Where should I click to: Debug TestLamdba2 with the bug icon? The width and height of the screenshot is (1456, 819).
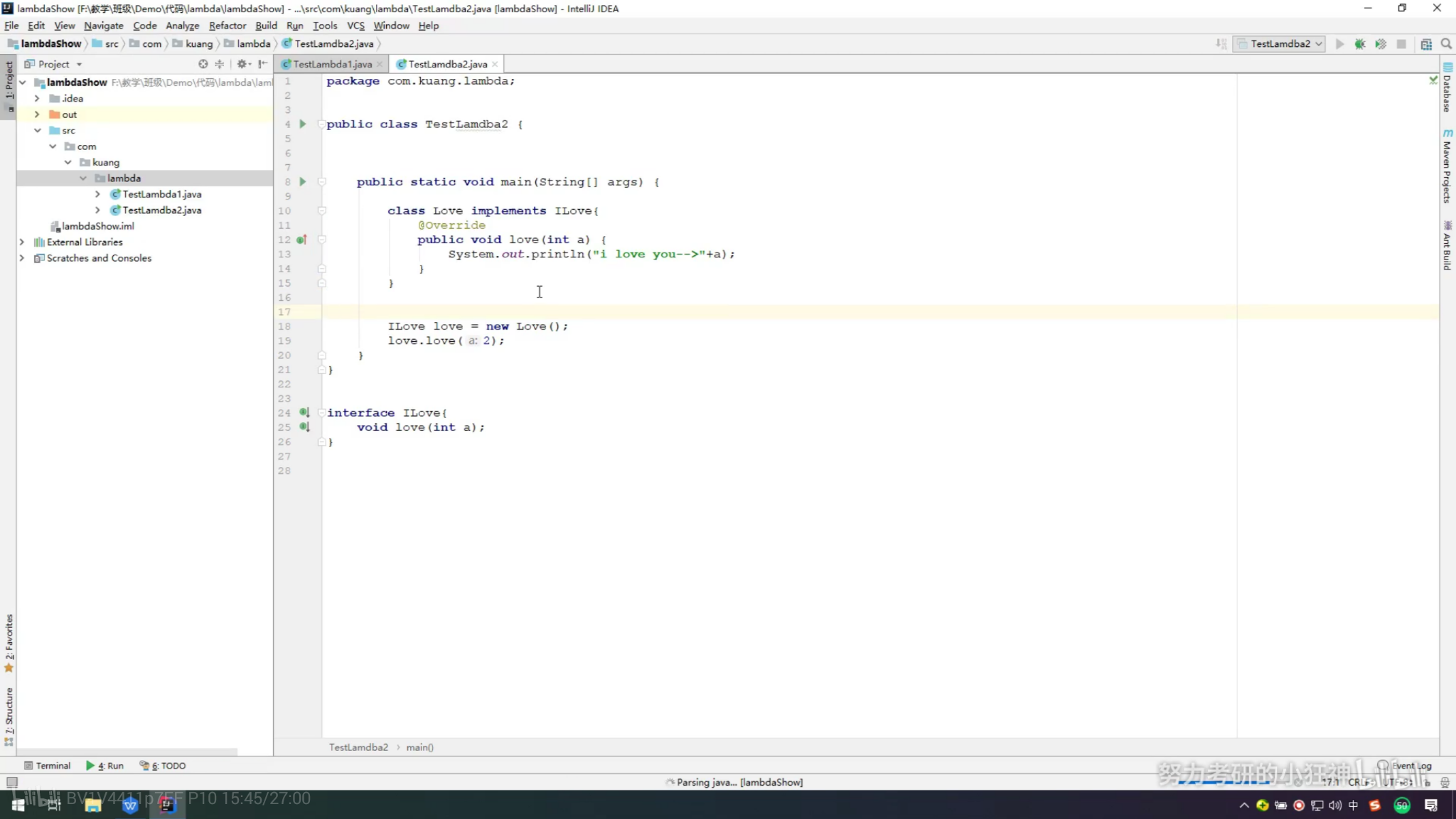tap(1360, 44)
